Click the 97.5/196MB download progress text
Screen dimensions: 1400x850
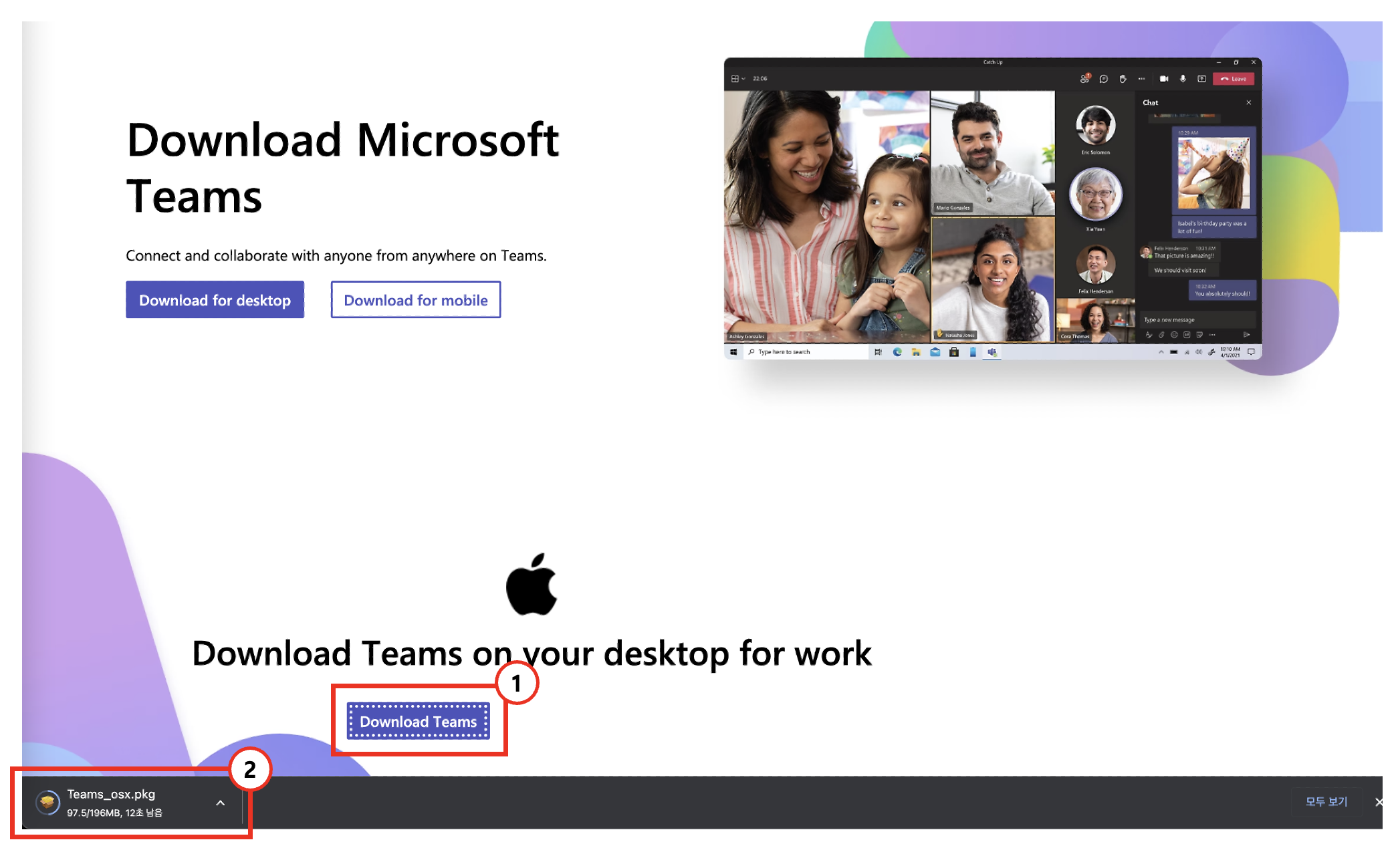[114, 813]
